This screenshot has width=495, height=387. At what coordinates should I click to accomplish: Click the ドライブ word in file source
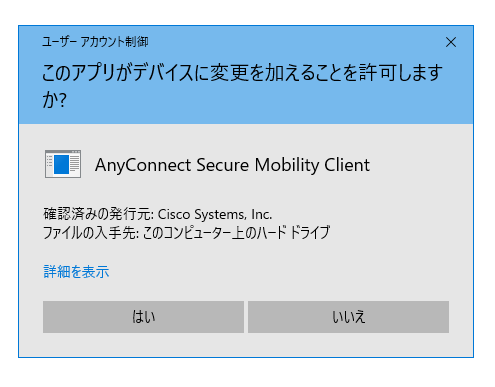coord(310,232)
